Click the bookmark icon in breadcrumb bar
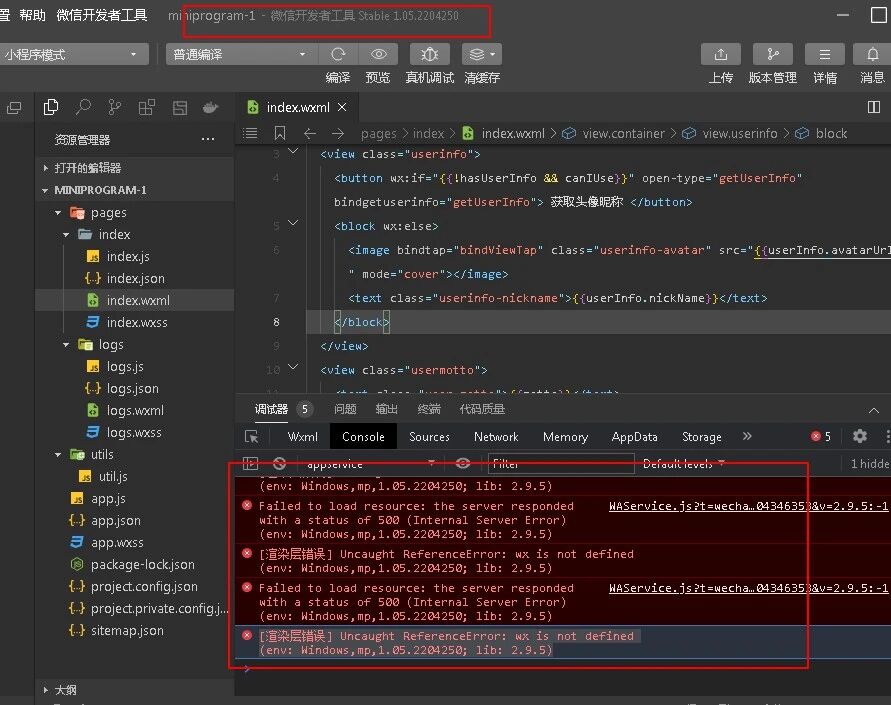This screenshot has height=705, width=891. click(x=280, y=133)
